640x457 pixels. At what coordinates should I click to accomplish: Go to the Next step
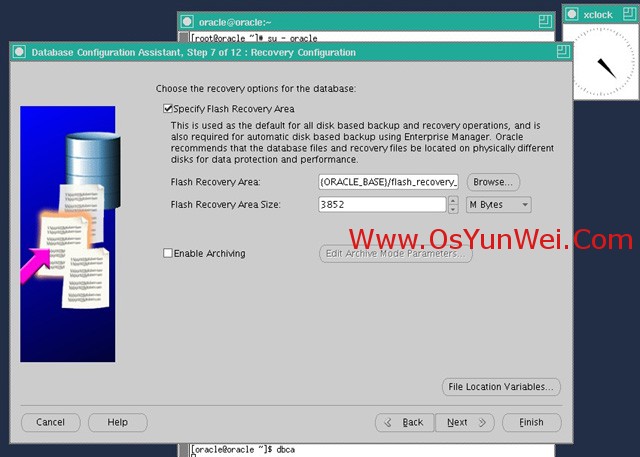point(464,422)
